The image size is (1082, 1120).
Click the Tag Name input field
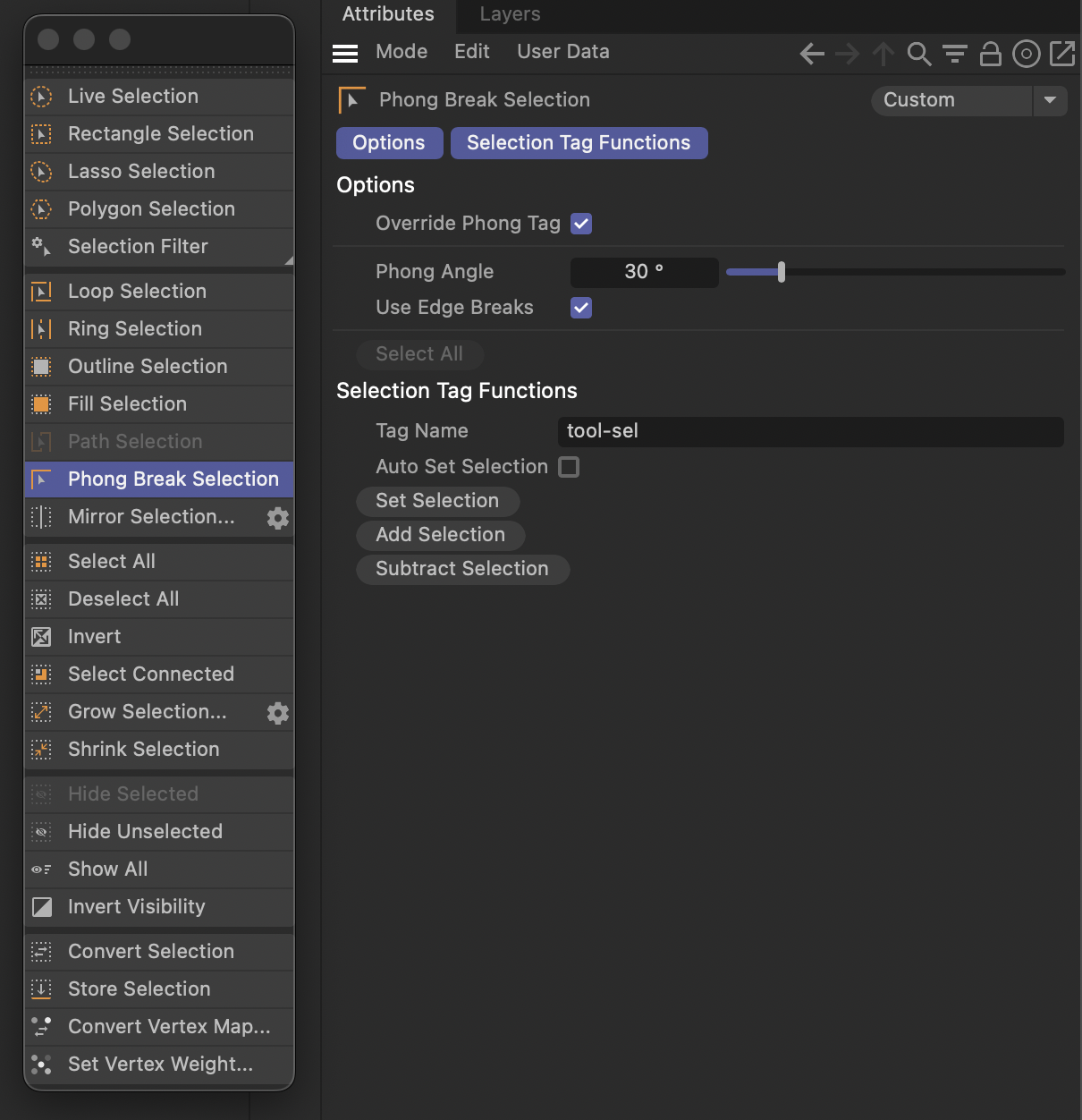pyautogui.click(x=811, y=431)
